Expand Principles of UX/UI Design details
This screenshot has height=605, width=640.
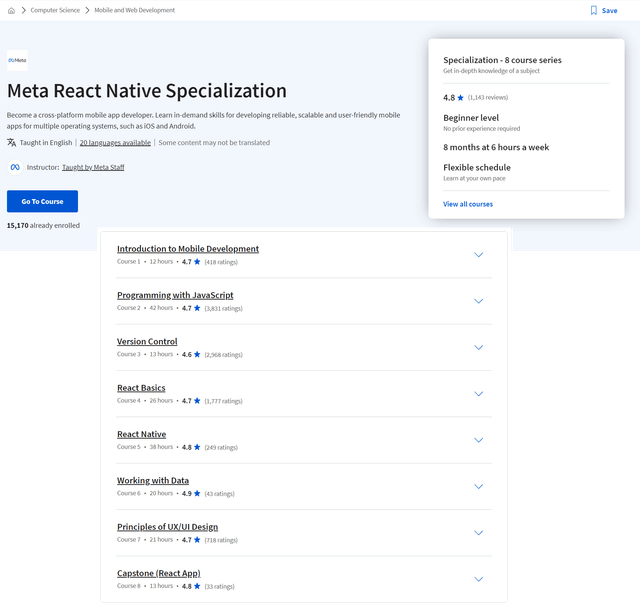478,533
